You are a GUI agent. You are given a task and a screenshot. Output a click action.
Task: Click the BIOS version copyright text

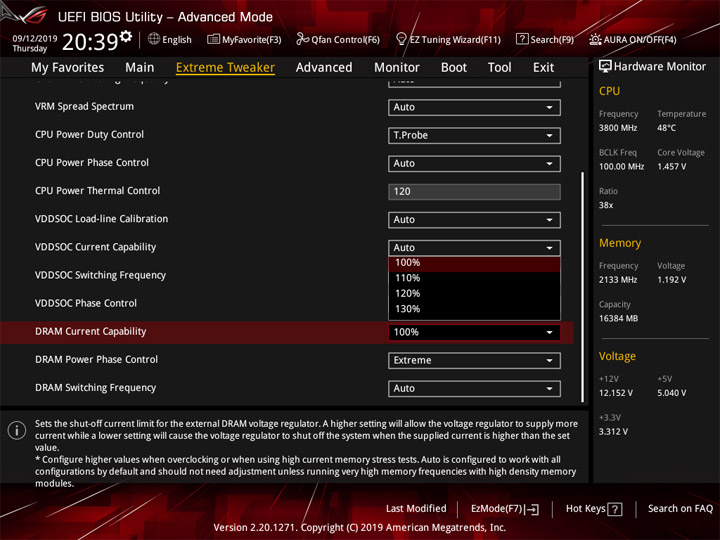point(360,528)
